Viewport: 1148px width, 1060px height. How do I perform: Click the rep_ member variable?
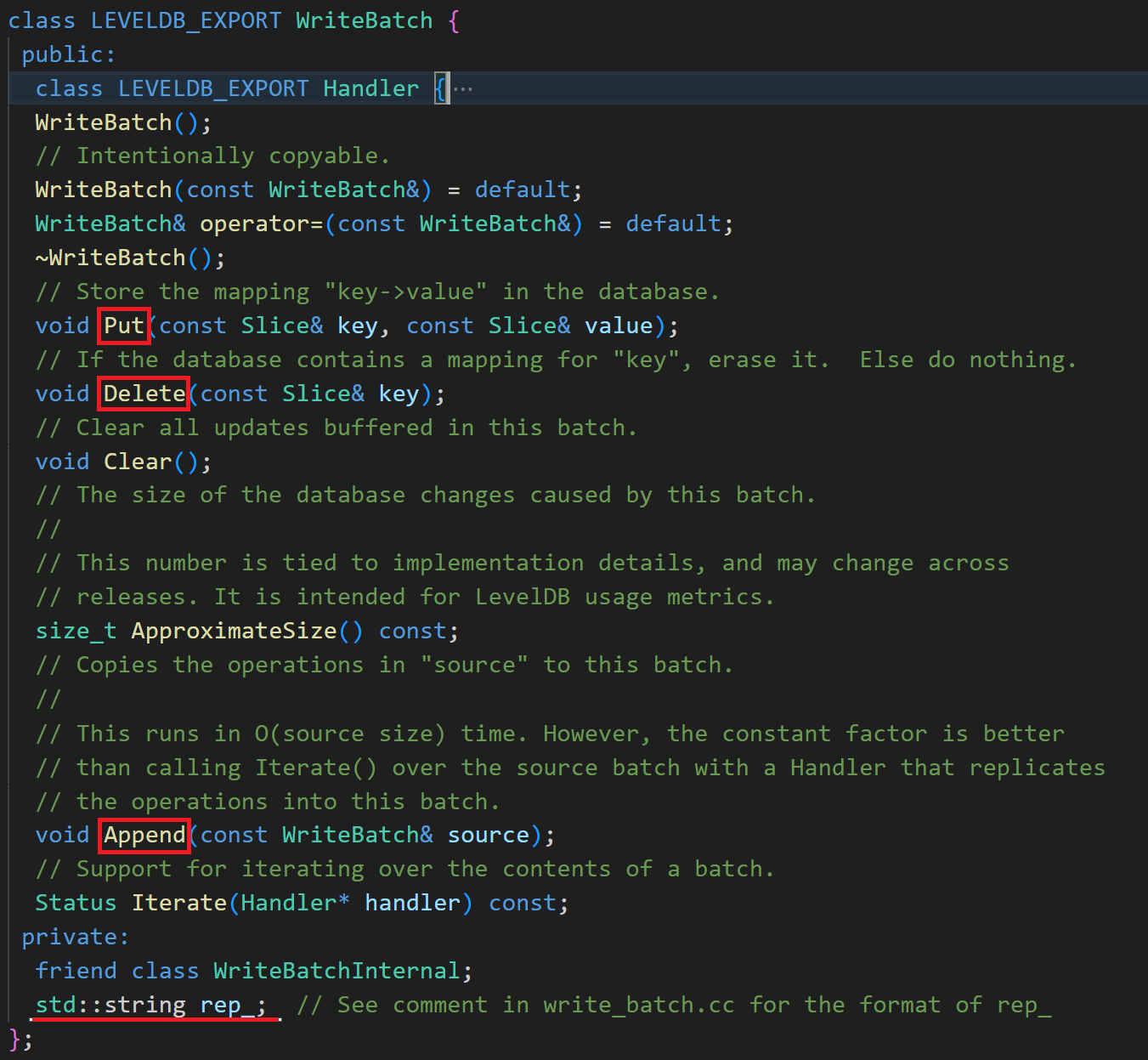[227, 1005]
